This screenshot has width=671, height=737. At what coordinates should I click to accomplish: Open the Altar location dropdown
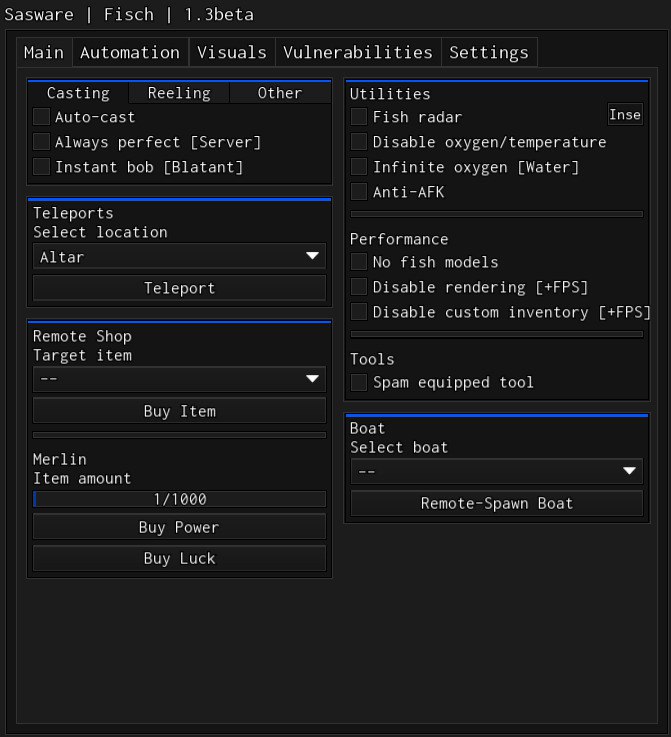coord(179,257)
